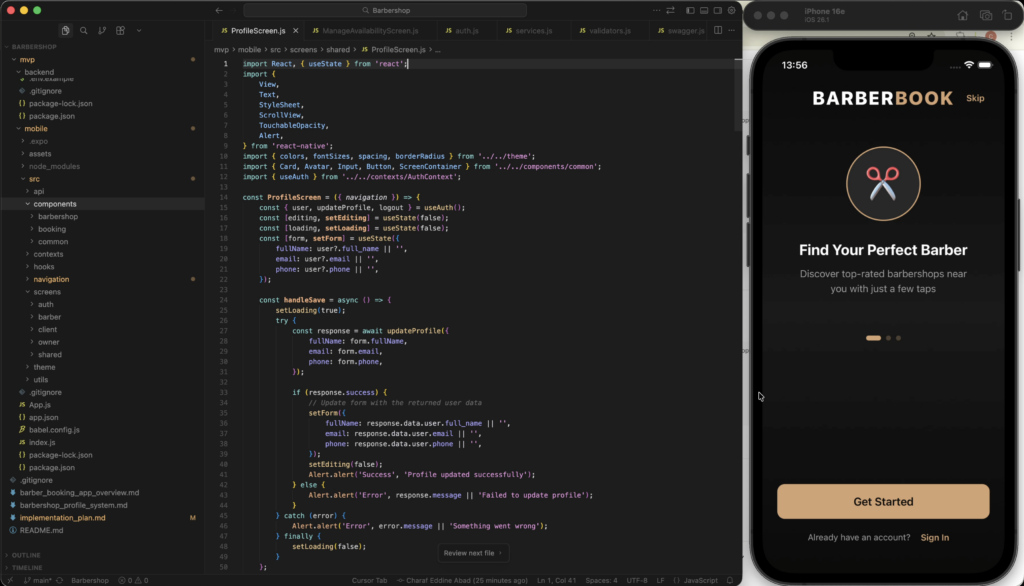
Task: Expand the navigation folder
Action: (51, 279)
